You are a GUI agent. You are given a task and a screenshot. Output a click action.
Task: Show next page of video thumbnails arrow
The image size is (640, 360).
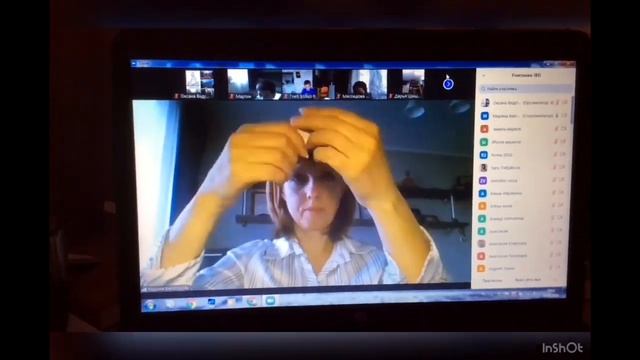point(448,84)
